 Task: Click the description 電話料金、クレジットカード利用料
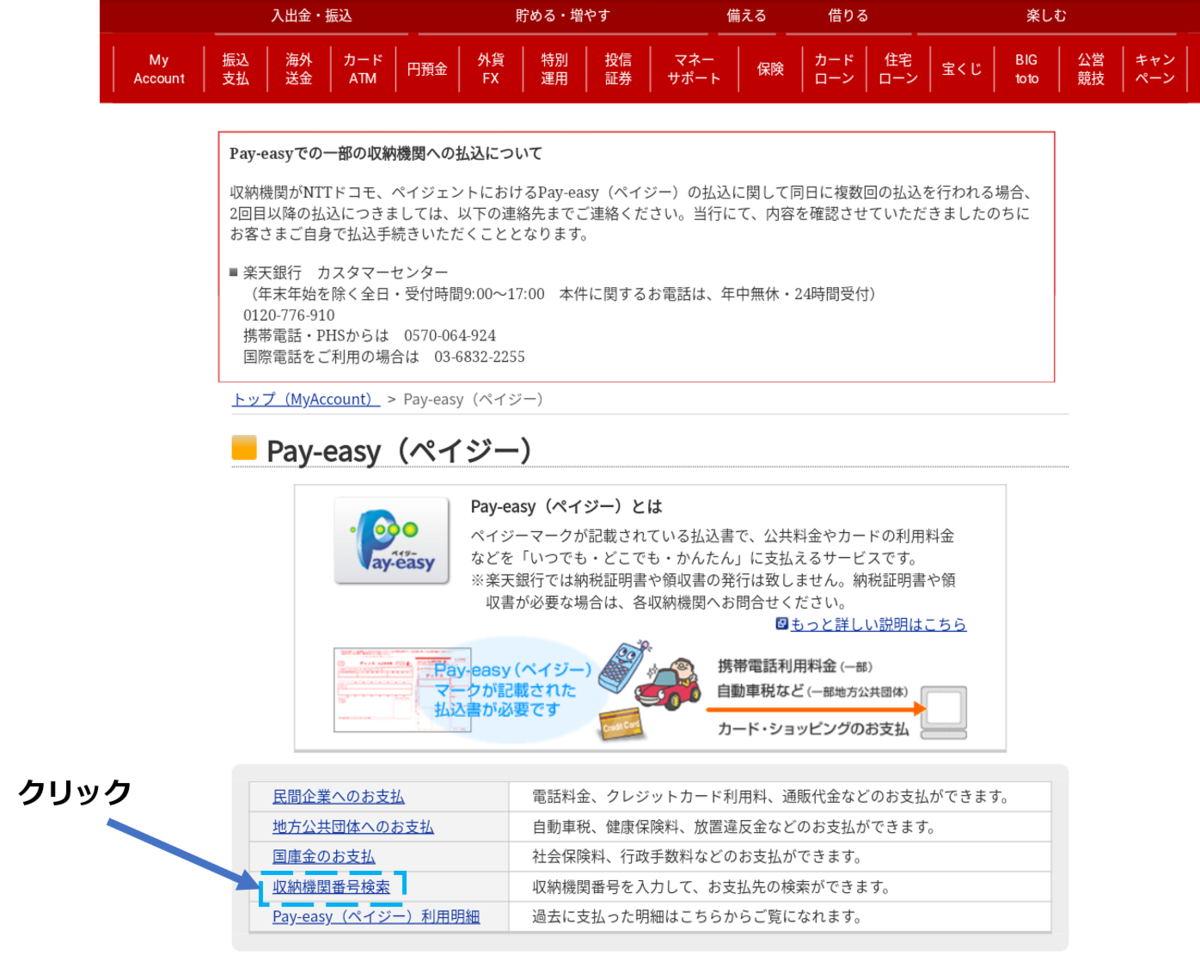[x=771, y=797]
